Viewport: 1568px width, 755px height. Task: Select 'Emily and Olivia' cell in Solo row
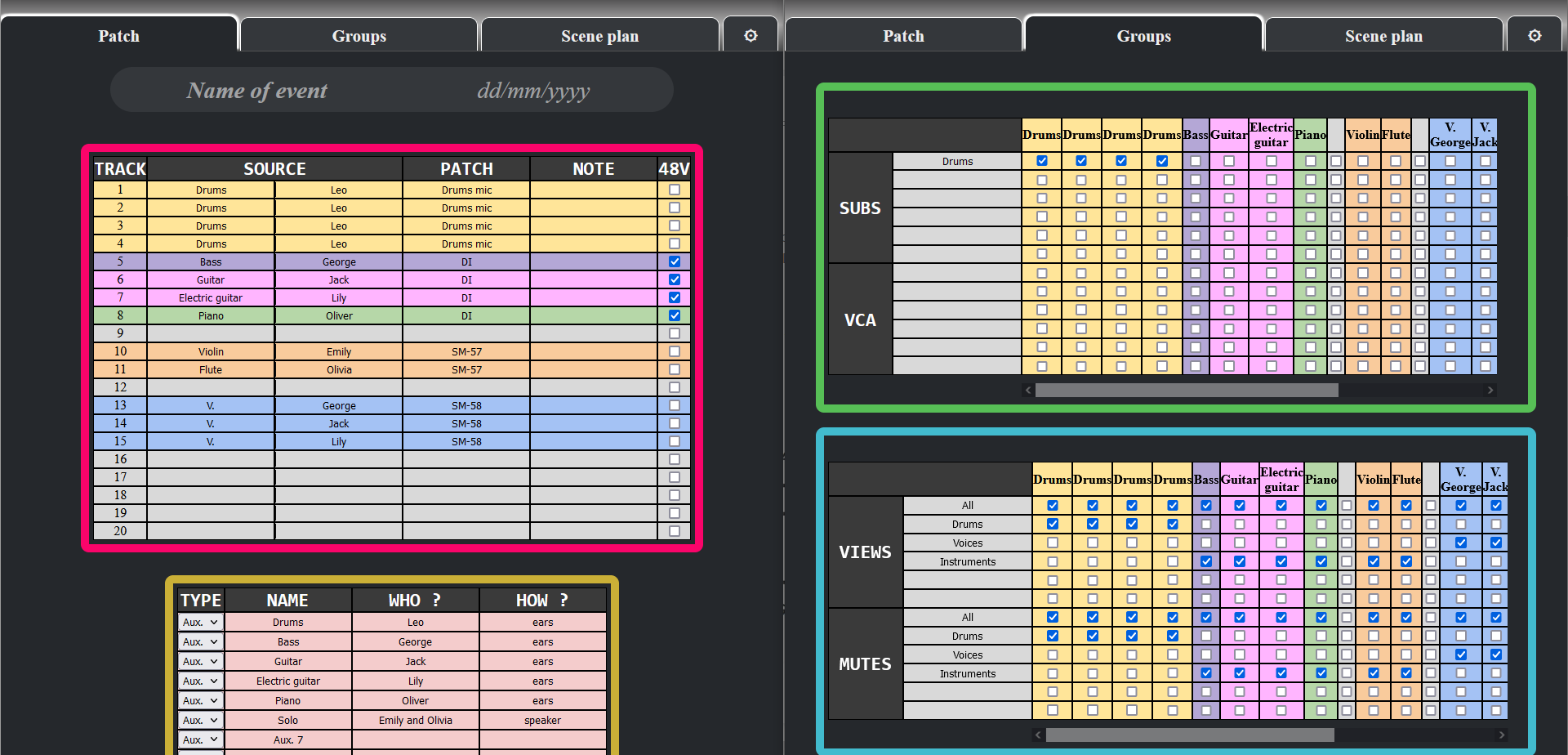tap(416, 721)
